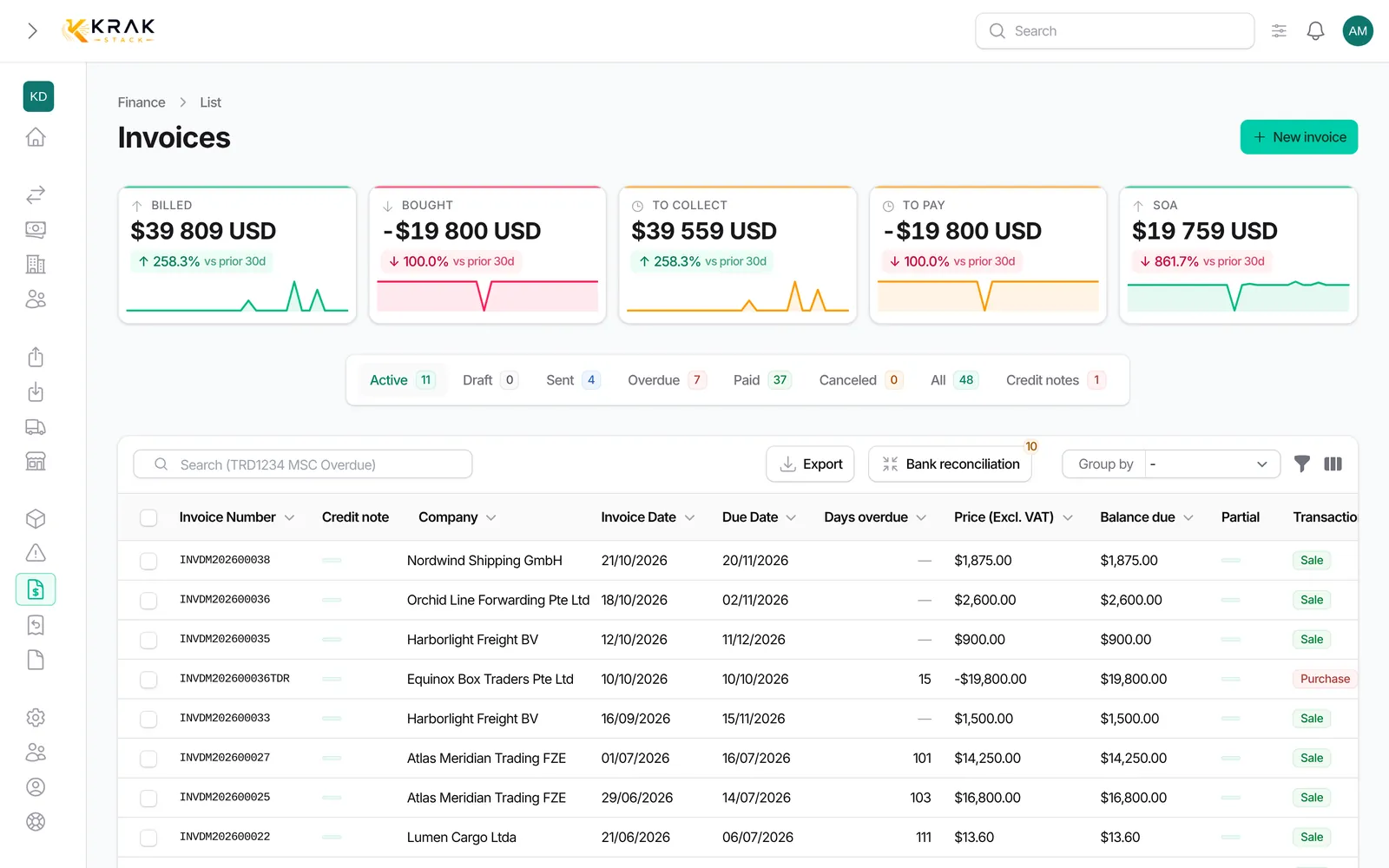
Task: Open the storefront sidebar icon
Action: coord(36,461)
